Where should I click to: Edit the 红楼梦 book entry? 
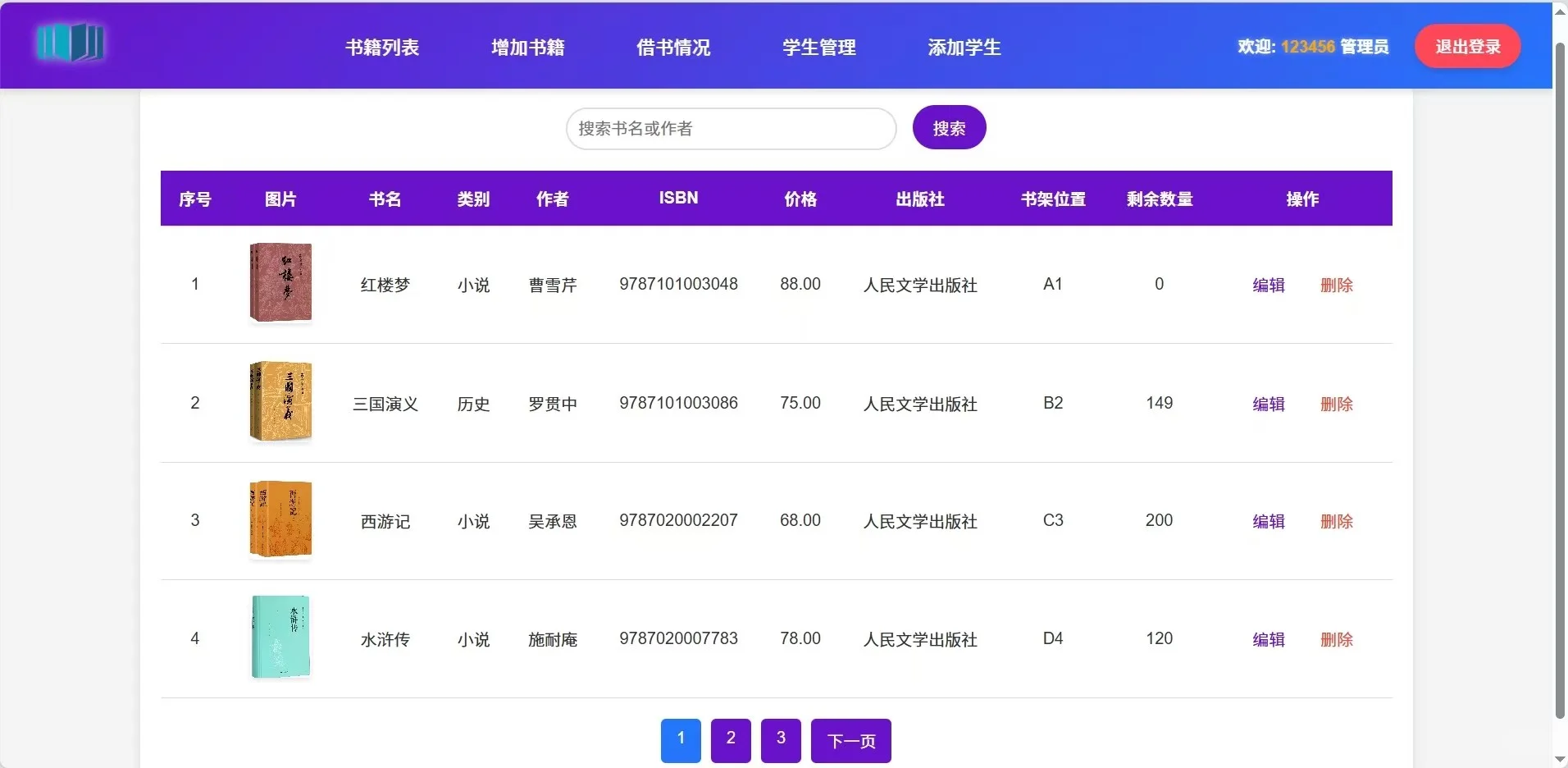coord(1268,285)
